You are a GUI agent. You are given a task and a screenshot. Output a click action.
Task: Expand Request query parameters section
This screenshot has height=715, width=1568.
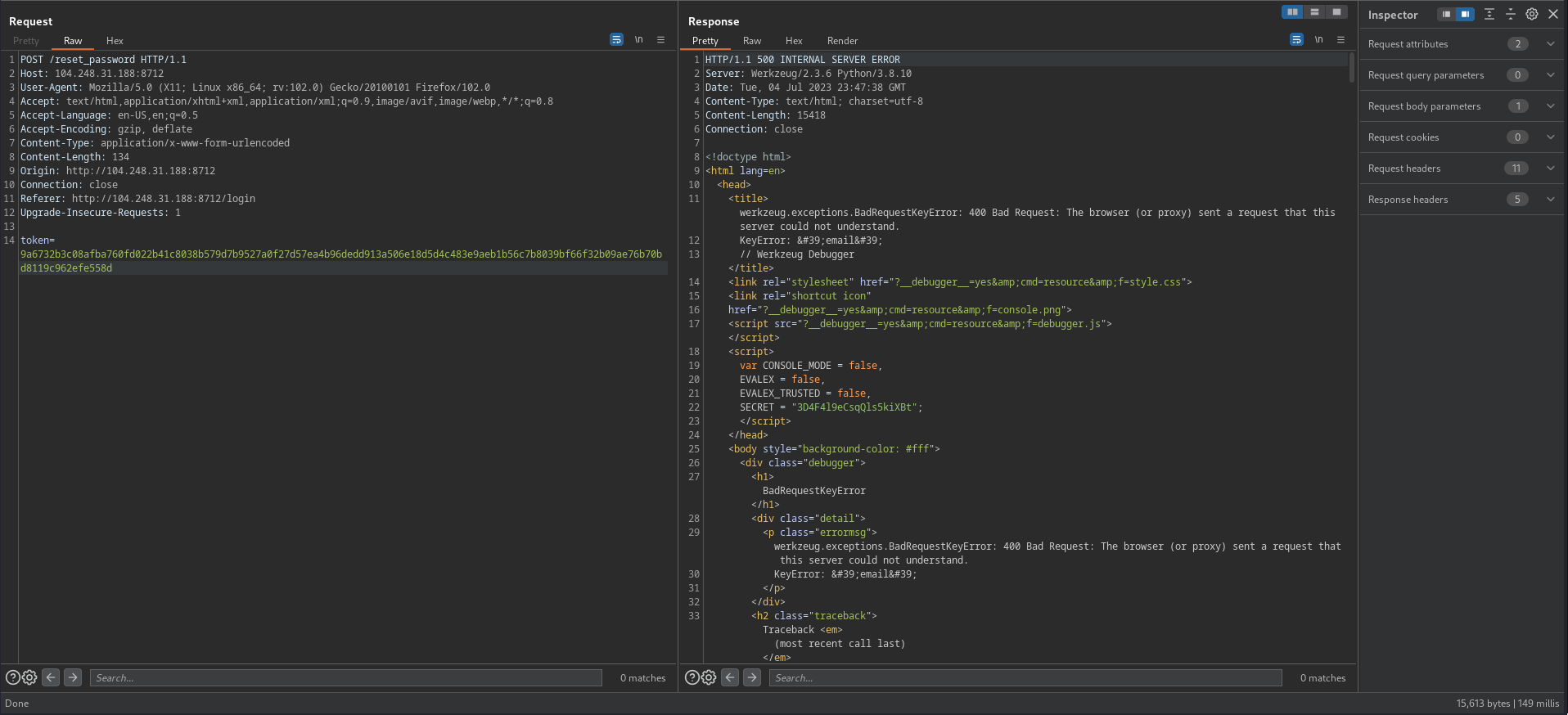tap(1551, 75)
